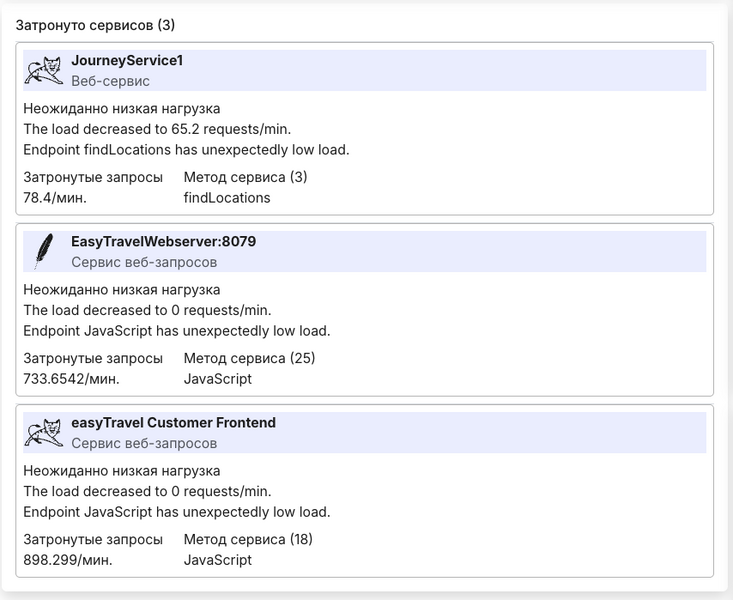Click 'Endpoint findLocations has unexpectedly low load.'
The height and width of the screenshot is (600, 733).
(187, 150)
